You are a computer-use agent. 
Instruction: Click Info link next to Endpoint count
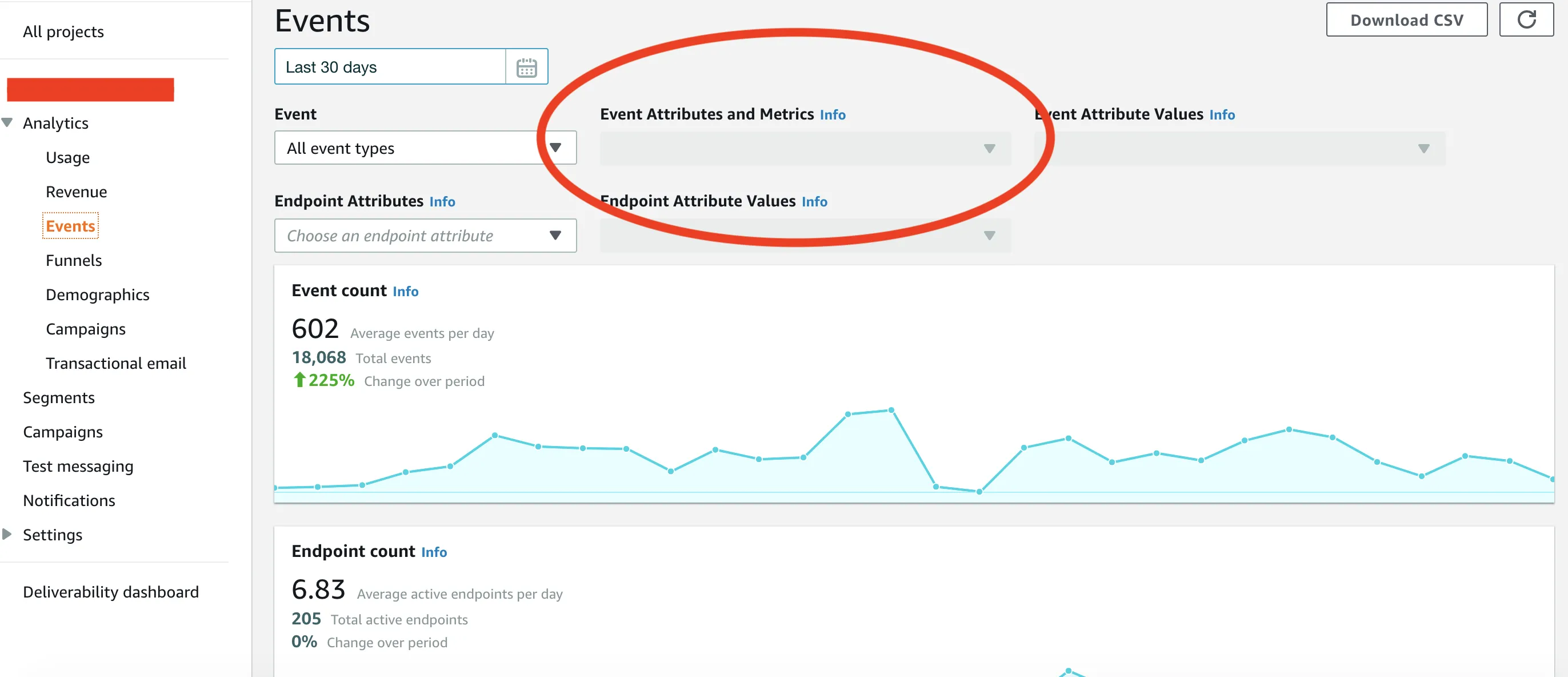[433, 552]
